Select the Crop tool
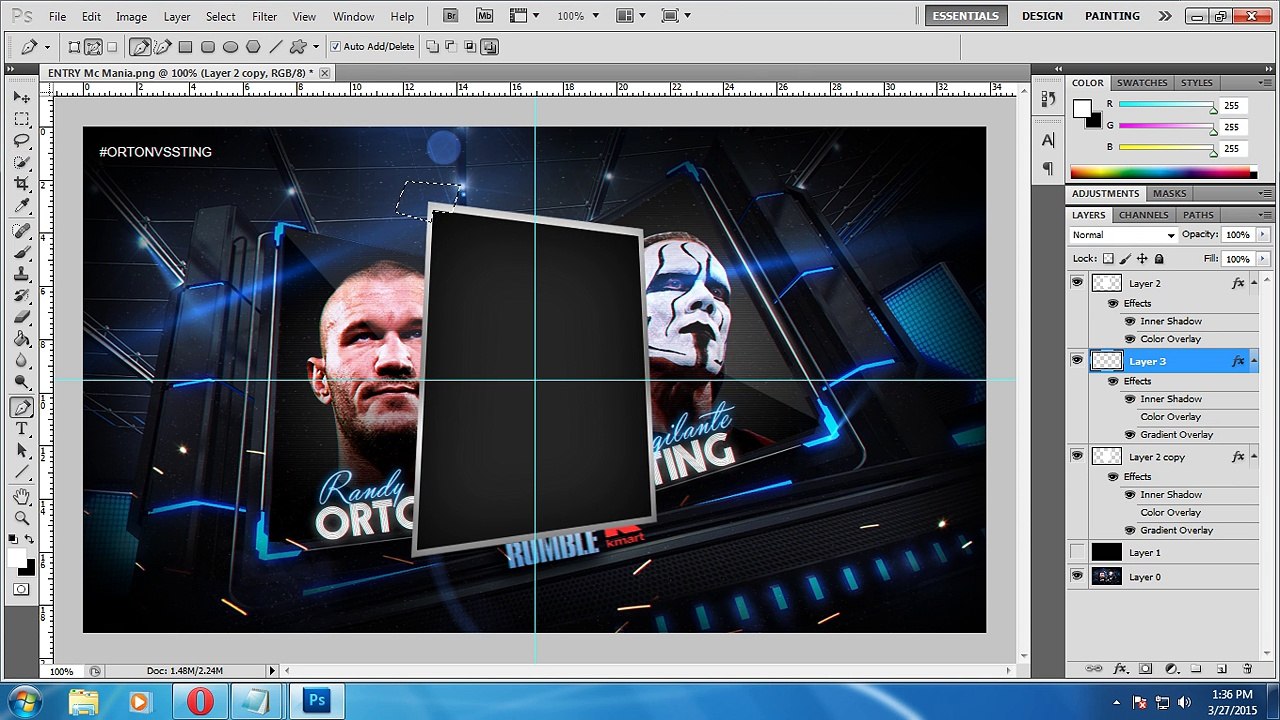 tap(21, 184)
